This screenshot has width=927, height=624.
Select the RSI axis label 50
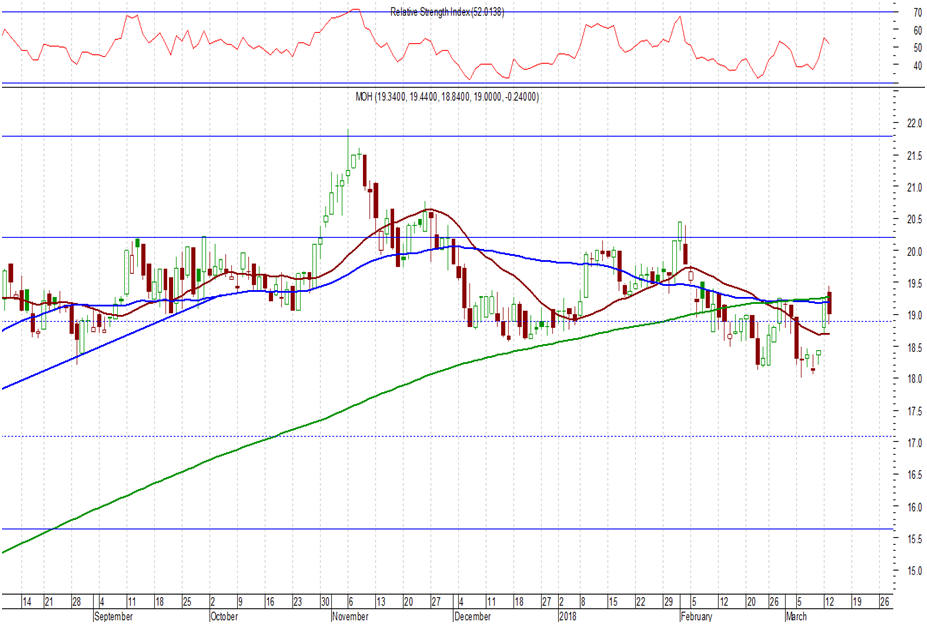pos(918,47)
